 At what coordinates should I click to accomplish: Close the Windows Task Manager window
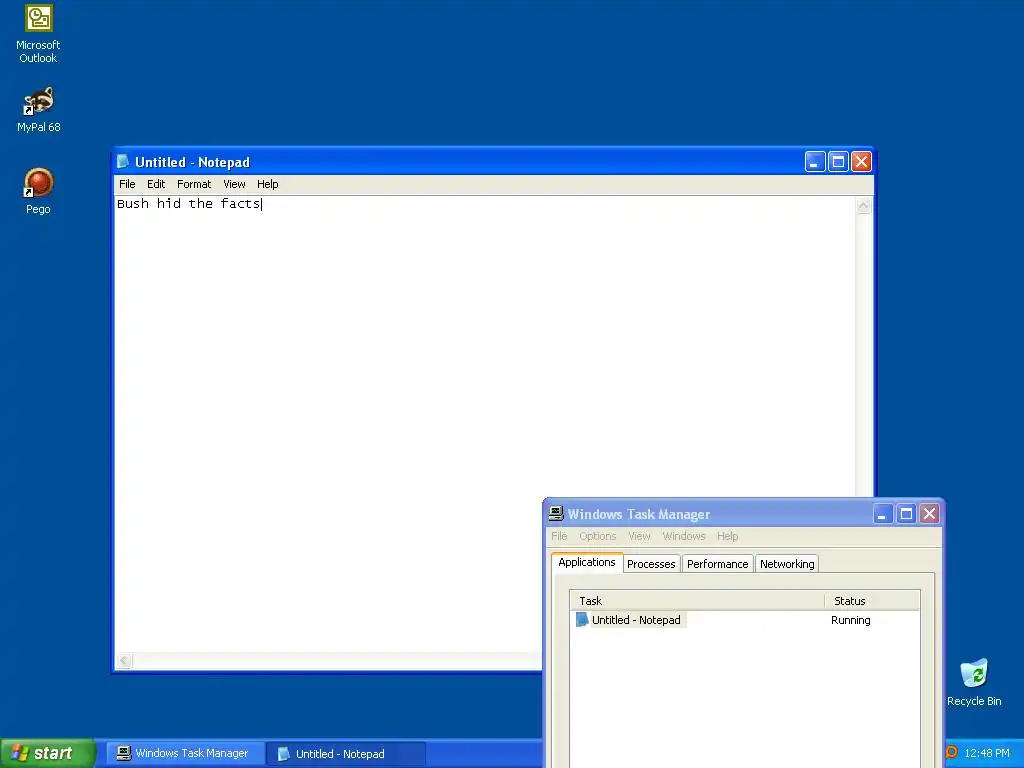pos(929,514)
